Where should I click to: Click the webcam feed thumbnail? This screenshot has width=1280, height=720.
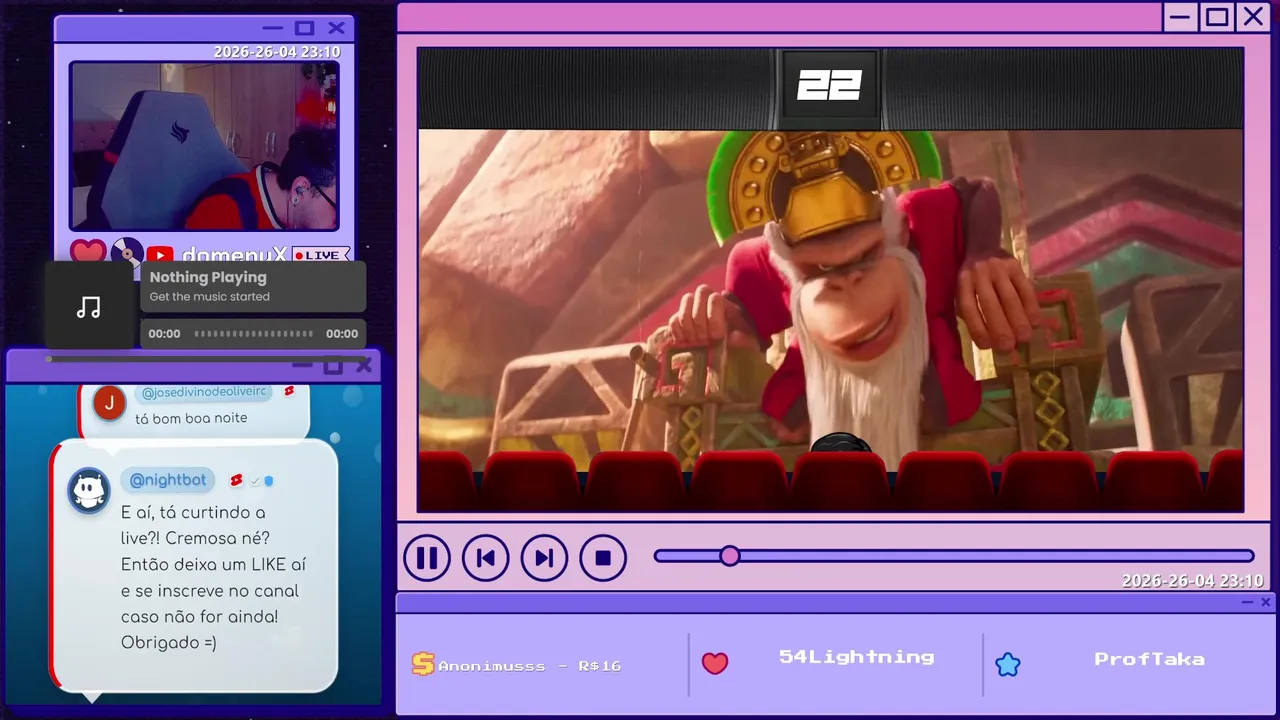[204, 146]
